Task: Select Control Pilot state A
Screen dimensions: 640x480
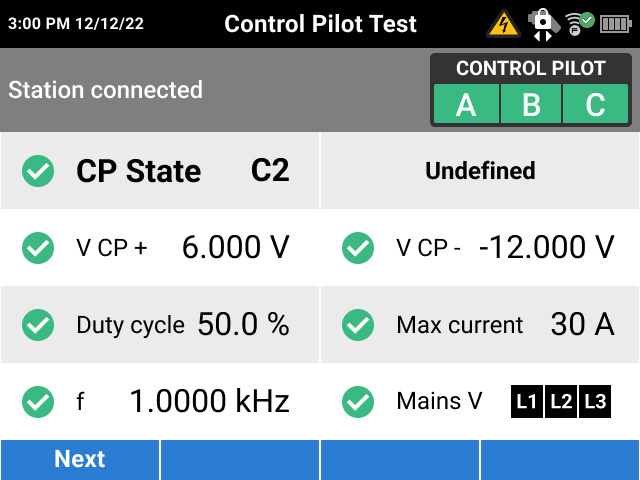Action: (466, 104)
